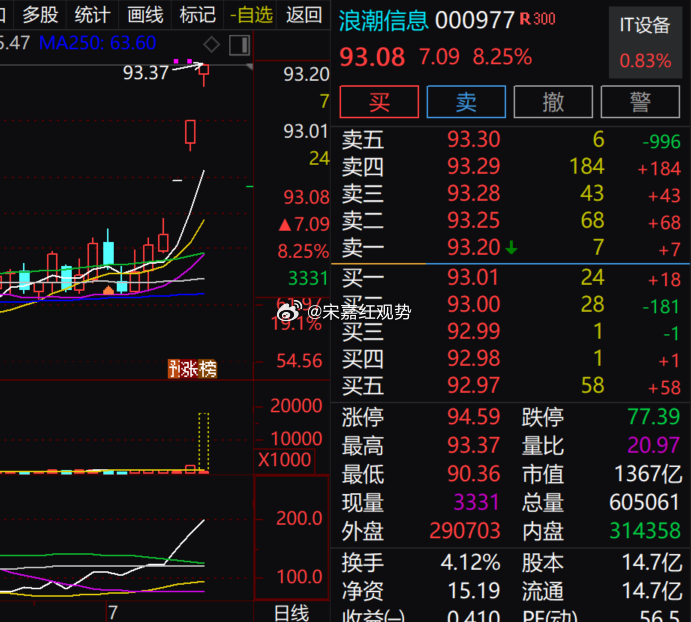The width and height of the screenshot is (691, 622).
Task: Click the 返回 menu item
Action: click(304, 15)
